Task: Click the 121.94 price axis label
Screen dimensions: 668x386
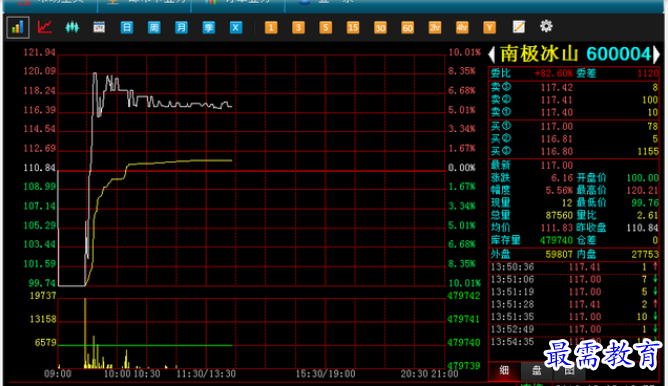Action: point(39,52)
